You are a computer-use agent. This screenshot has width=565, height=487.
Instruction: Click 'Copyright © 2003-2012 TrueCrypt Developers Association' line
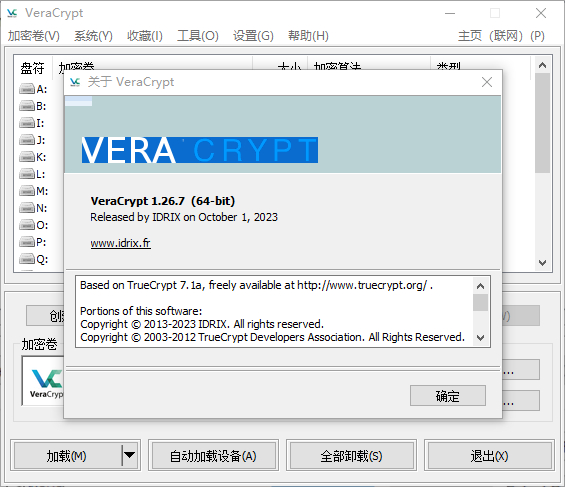pyautogui.click(x=272, y=337)
